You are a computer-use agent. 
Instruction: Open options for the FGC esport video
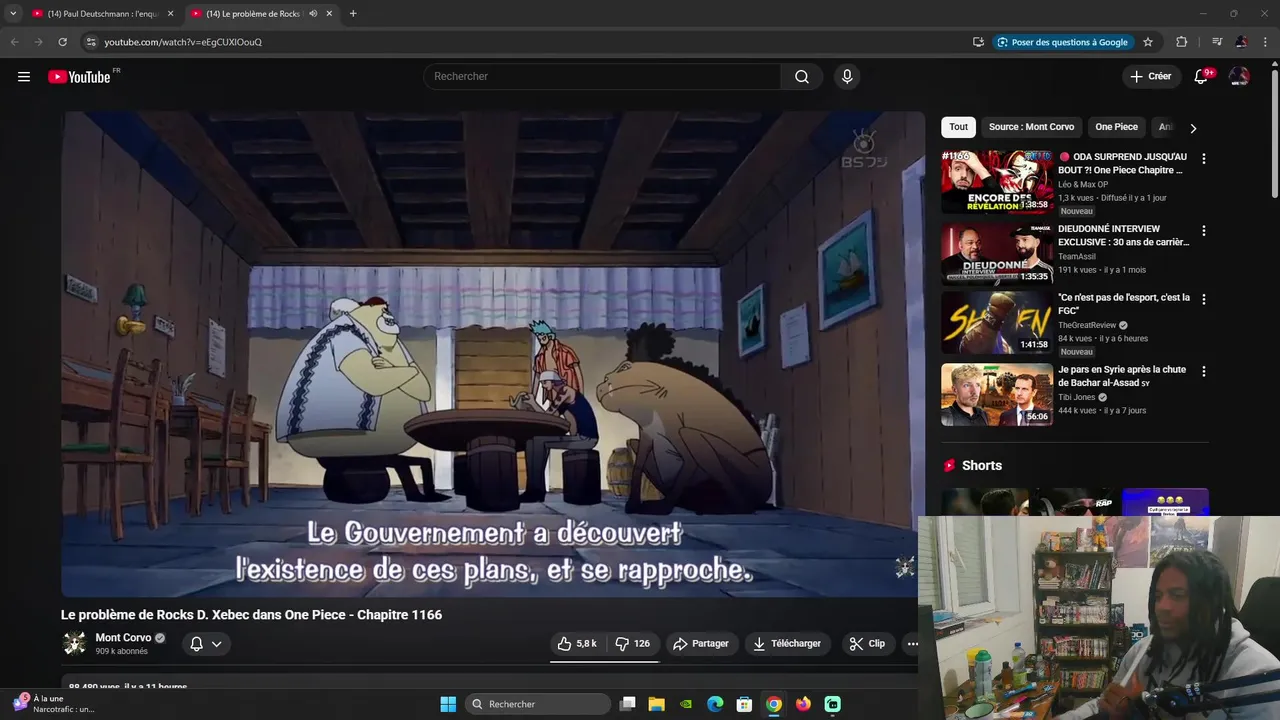tap(1203, 299)
